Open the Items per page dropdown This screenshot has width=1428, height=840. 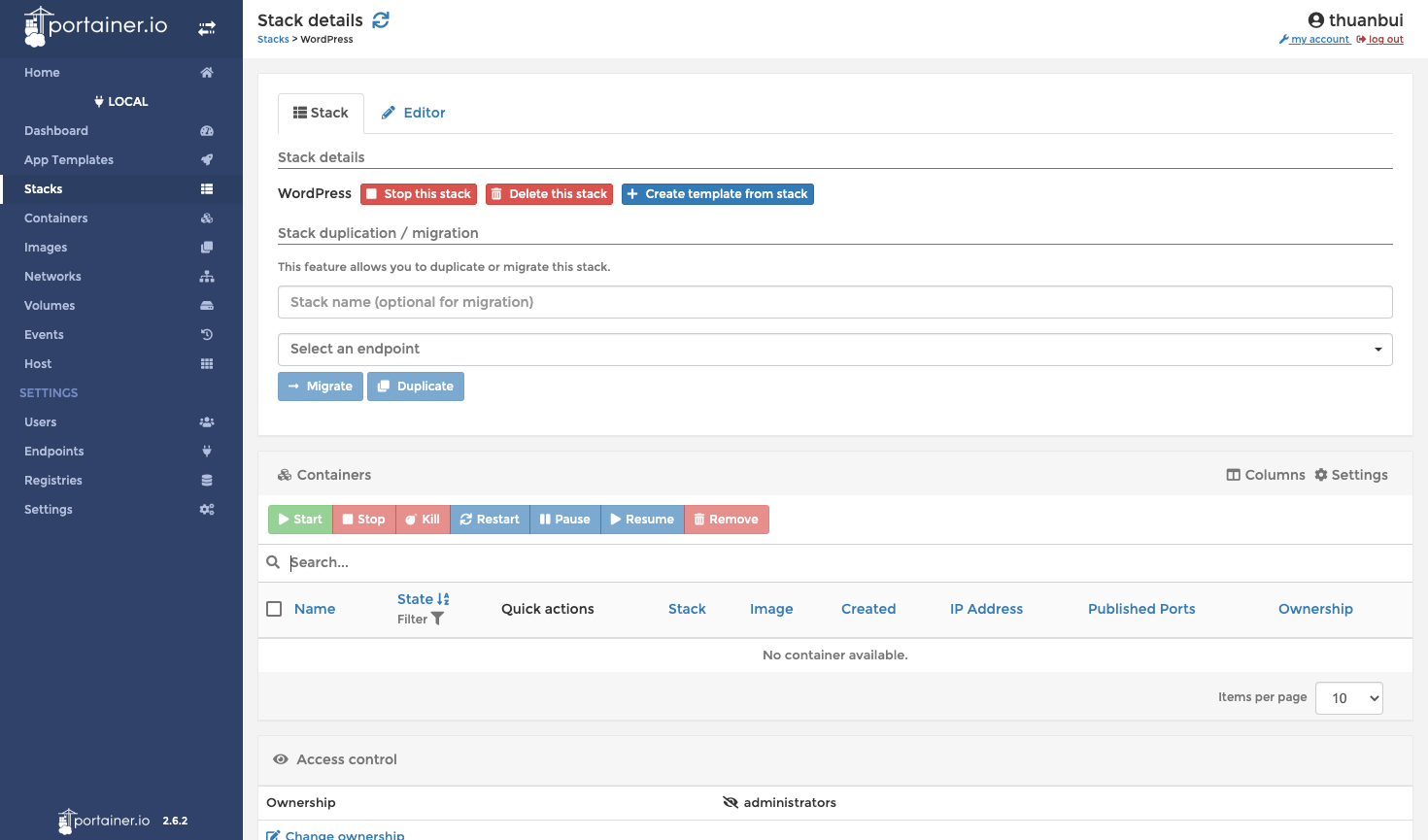(x=1349, y=698)
